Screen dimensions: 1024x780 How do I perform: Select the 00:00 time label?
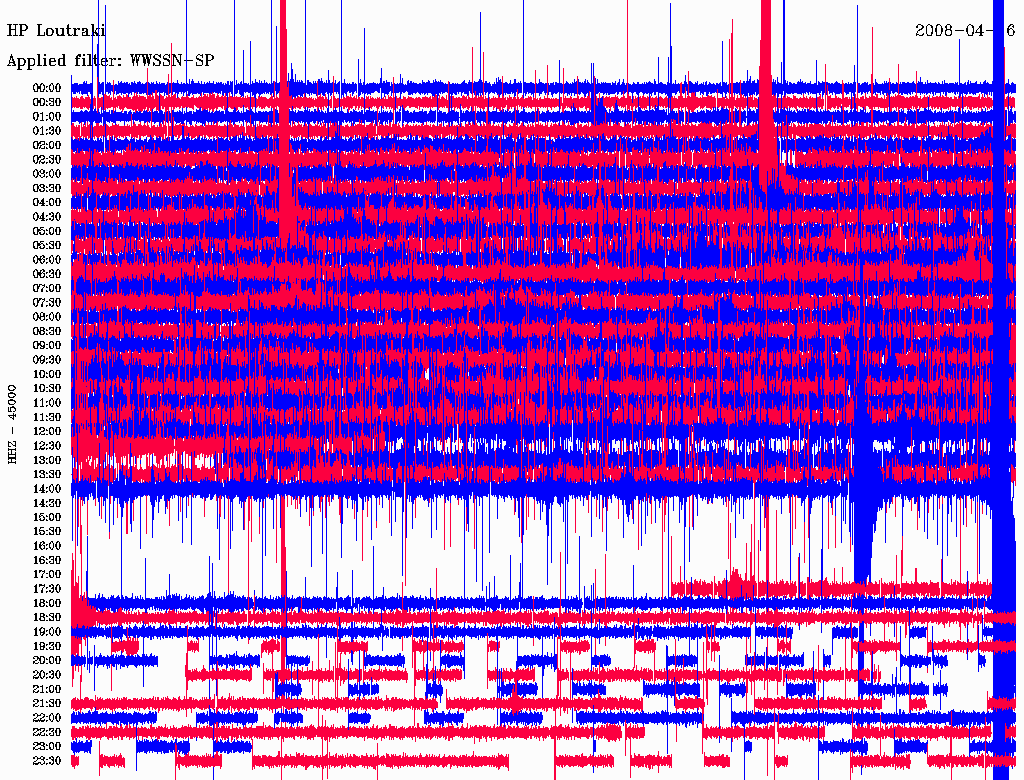[x=47, y=88]
